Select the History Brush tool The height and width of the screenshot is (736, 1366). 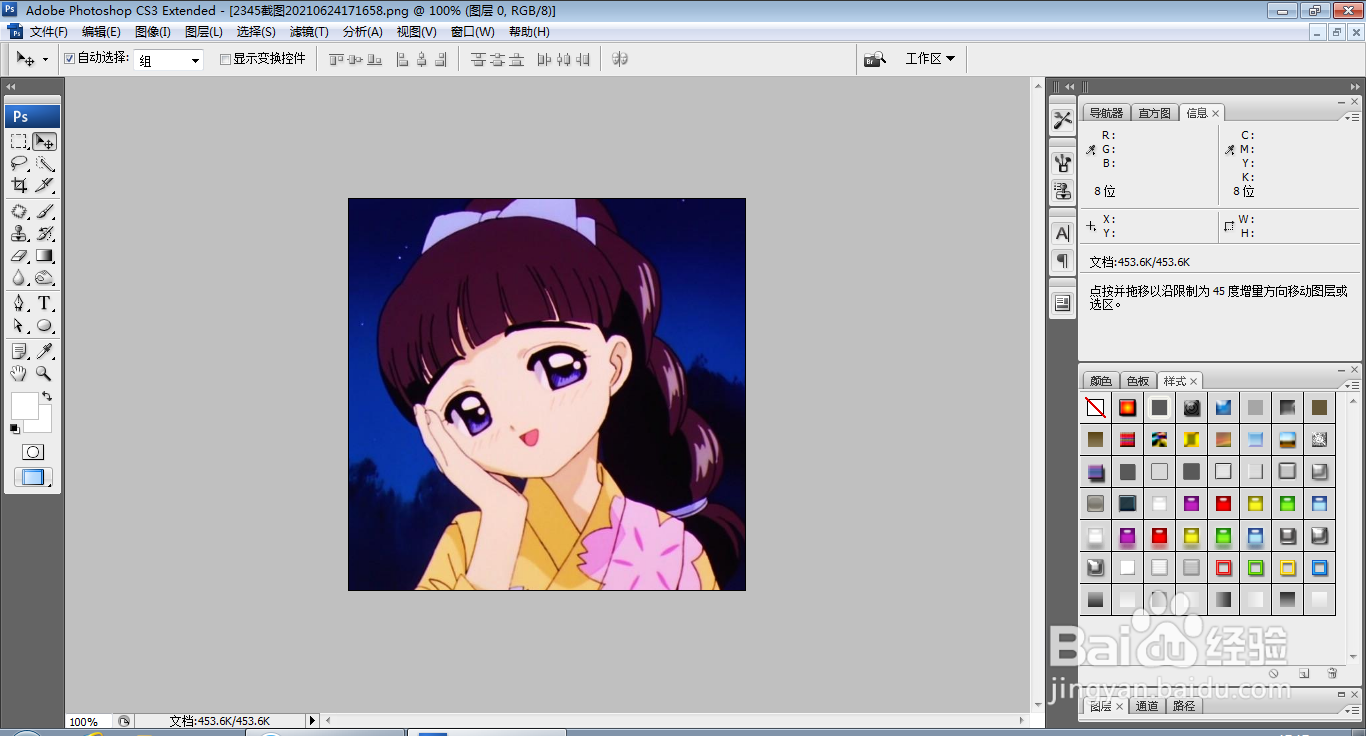point(45,234)
